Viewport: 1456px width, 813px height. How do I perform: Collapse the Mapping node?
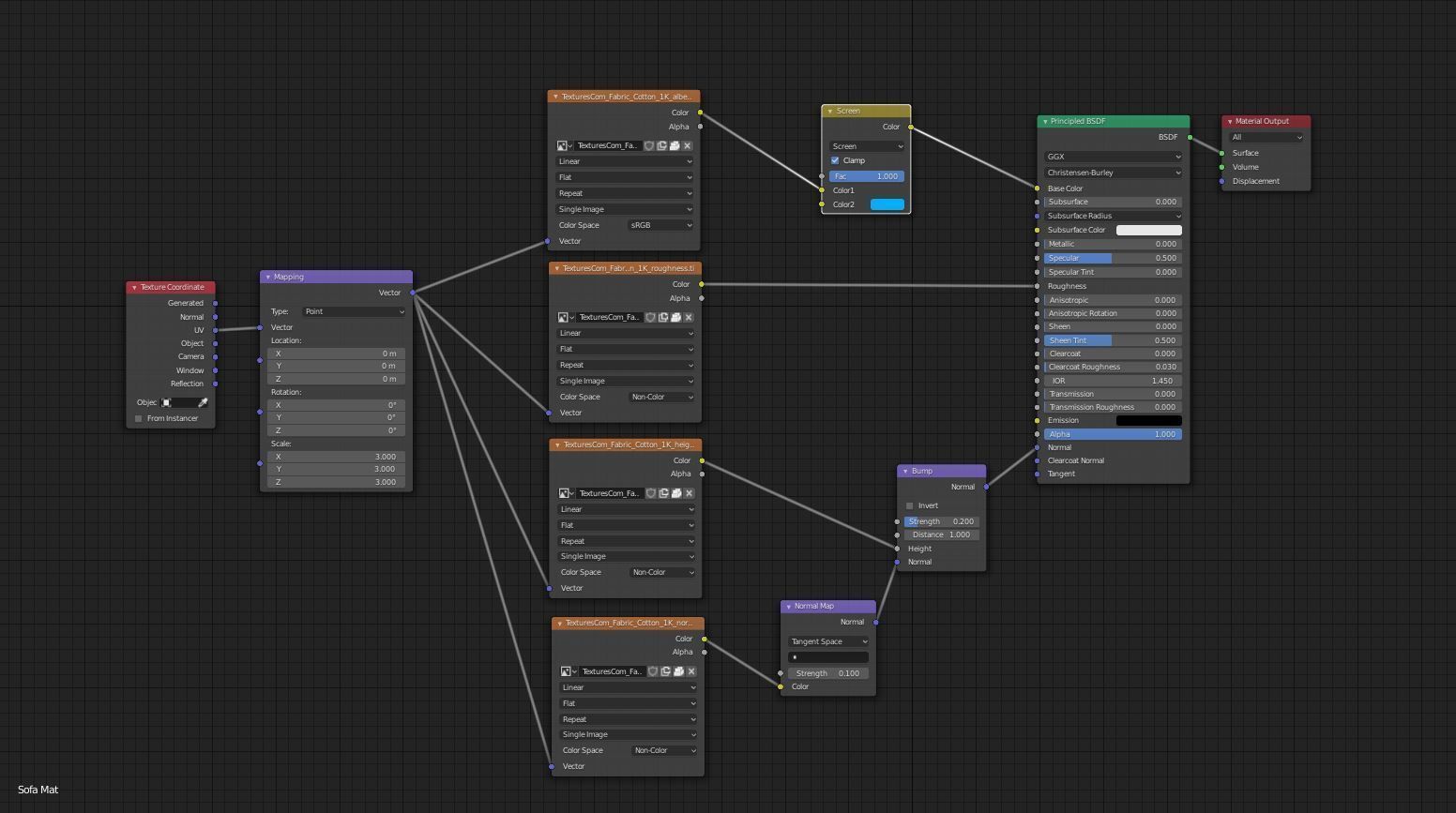click(x=268, y=278)
